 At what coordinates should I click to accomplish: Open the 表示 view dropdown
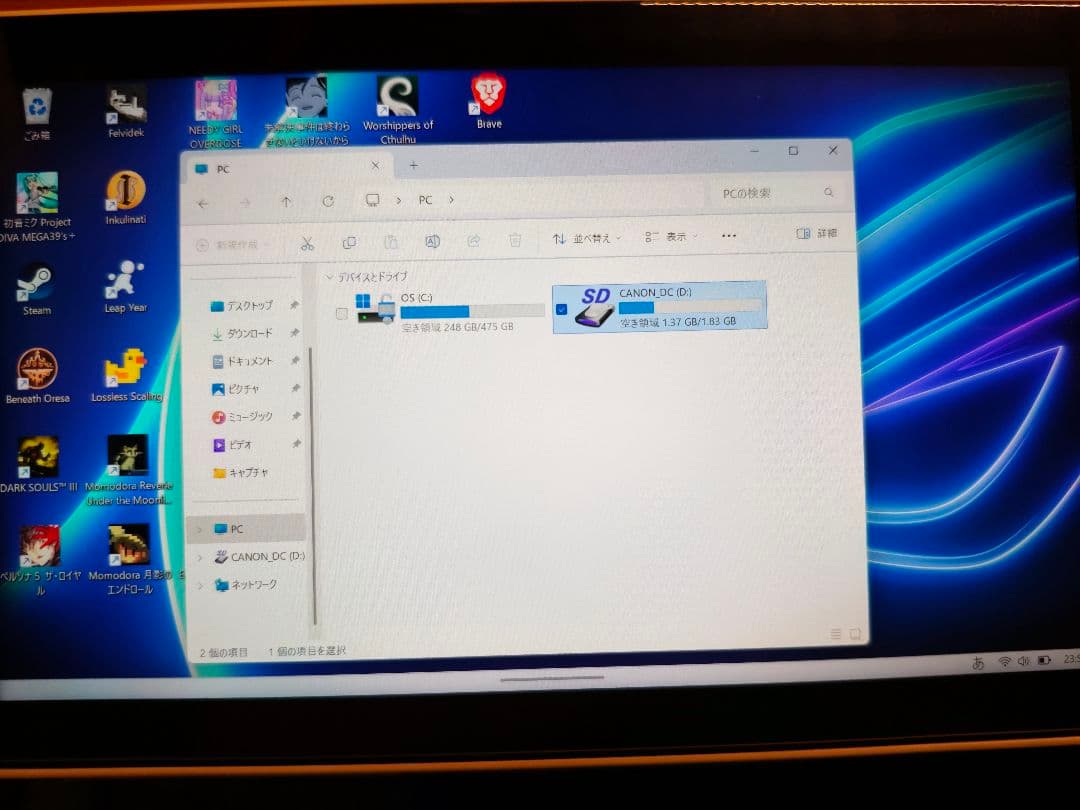[x=671, y=237]
